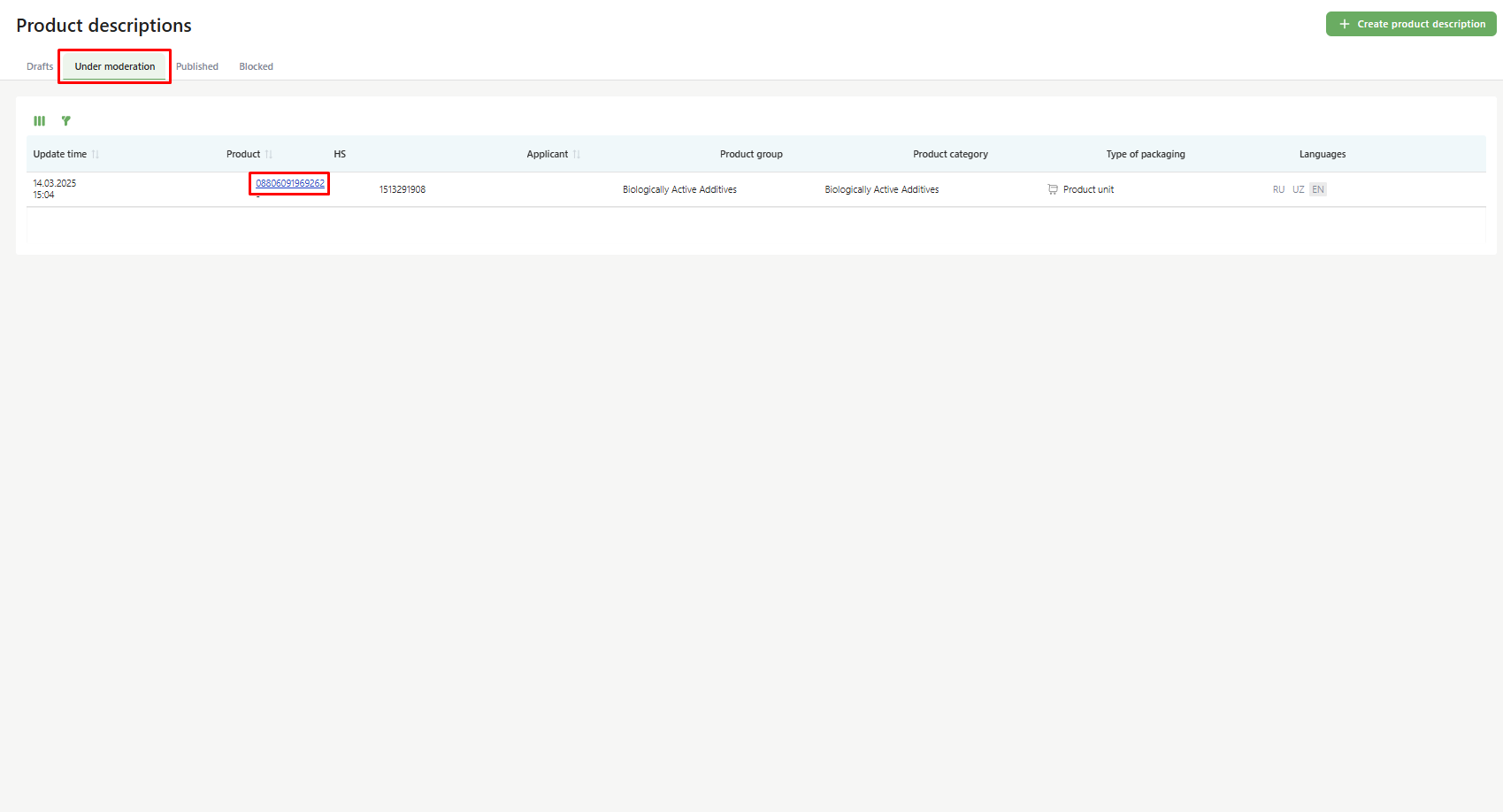1503x812 pixels.
Task: Select the EN language tag
Action: pos(1318,189)
